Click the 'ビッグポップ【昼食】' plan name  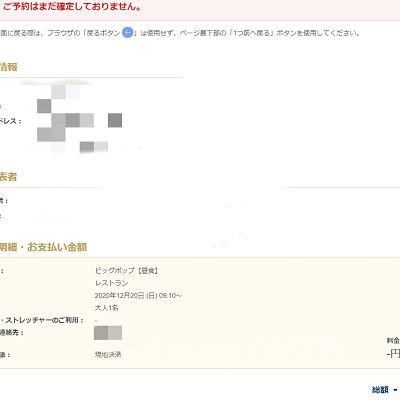point(126,271)
